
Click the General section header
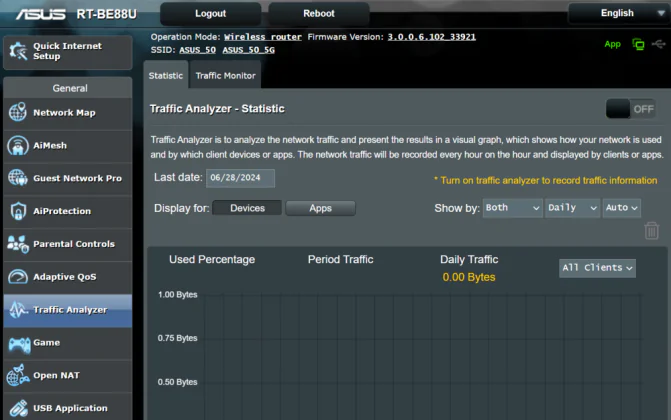[70, 88]
